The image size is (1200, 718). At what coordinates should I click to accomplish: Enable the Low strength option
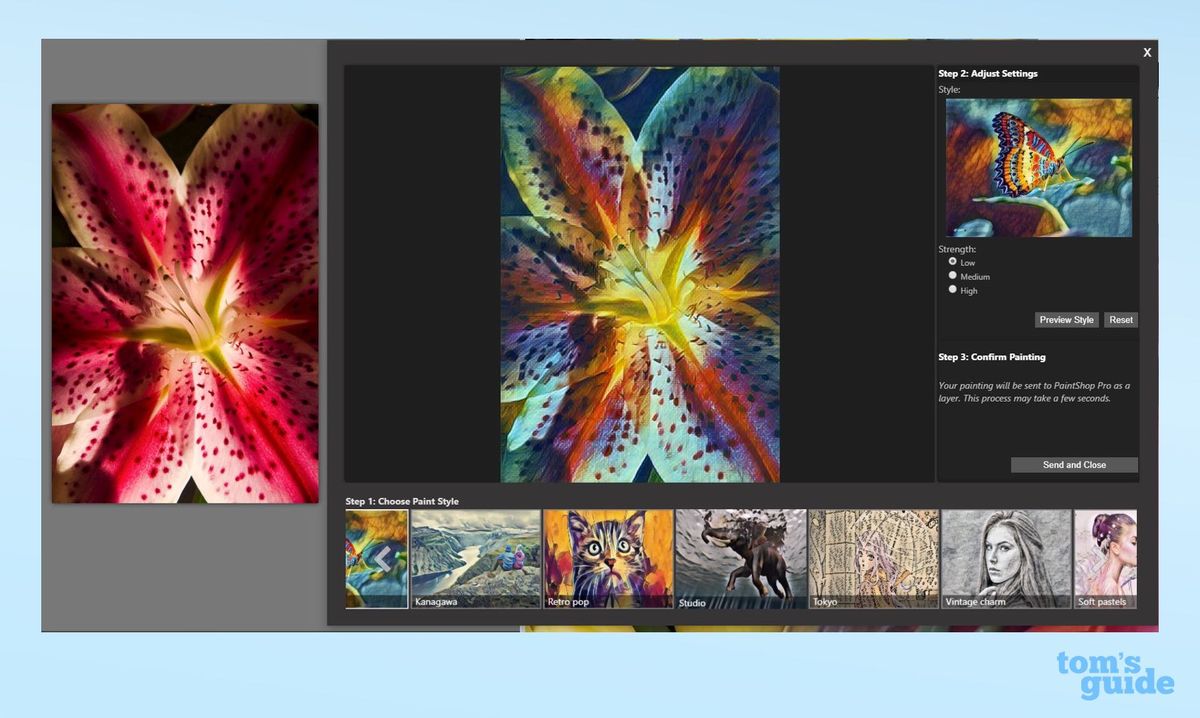953,261
